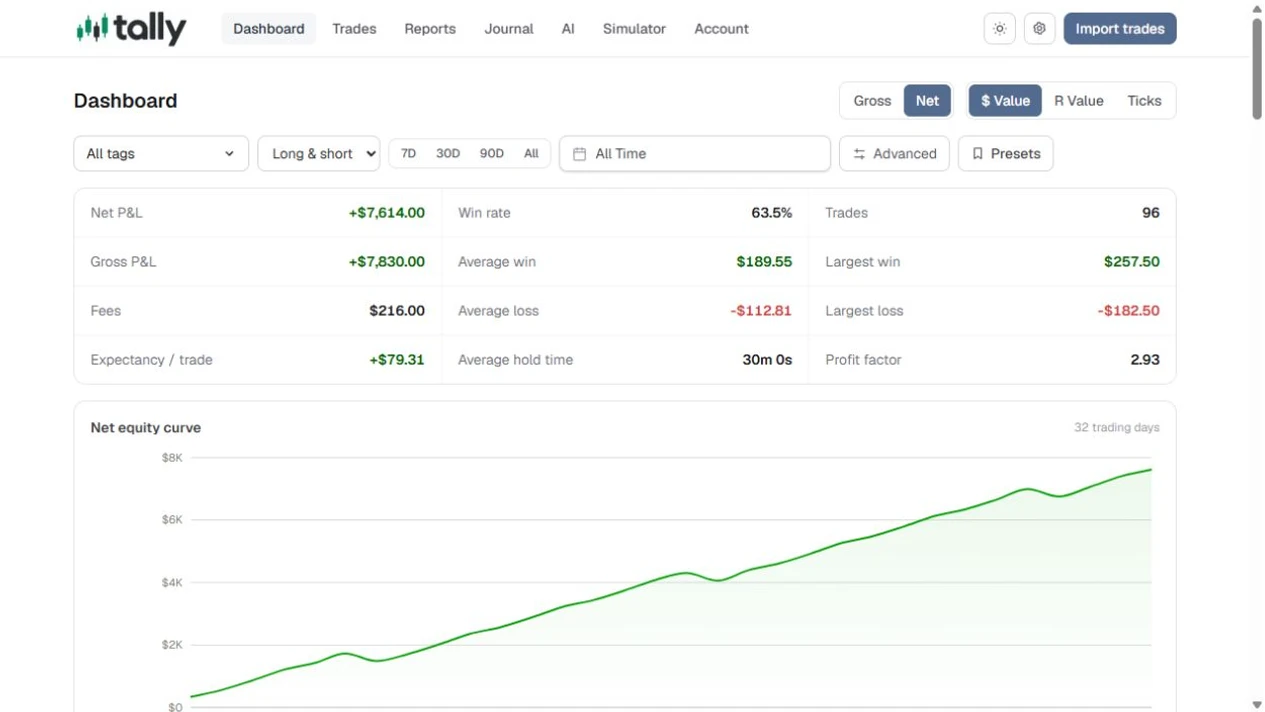Open settings gear icon
The width and height of the screenshot is (1265, 712).
[1039, 29]
